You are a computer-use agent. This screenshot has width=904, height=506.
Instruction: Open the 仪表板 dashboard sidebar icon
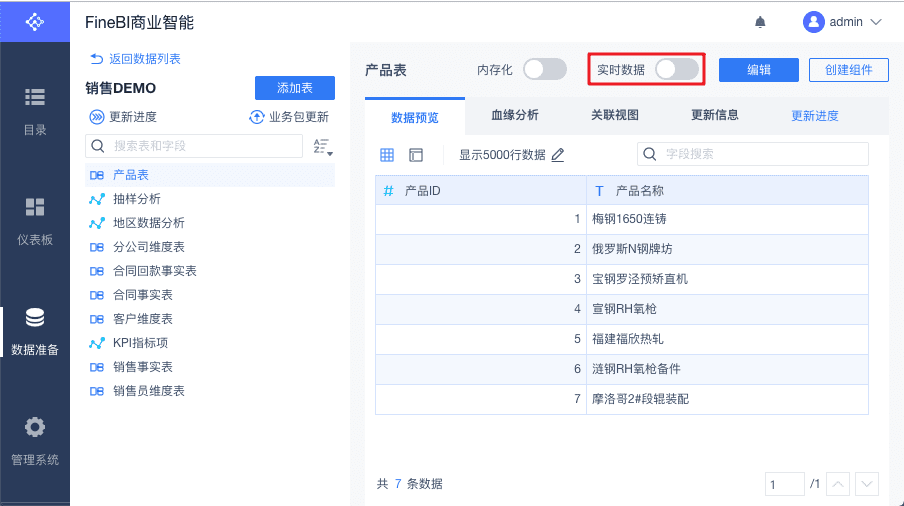[35, 207]
